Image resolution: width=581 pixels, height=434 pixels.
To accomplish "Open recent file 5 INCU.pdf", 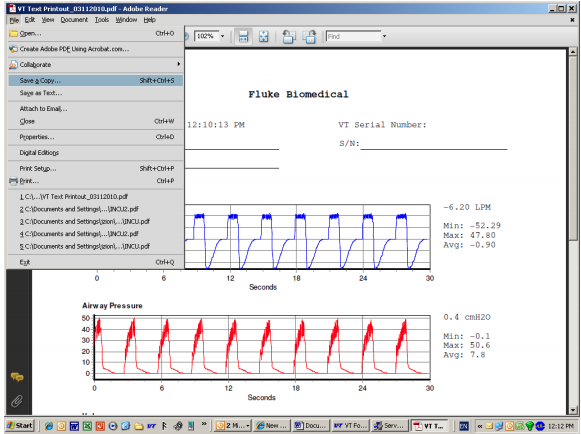I will pyautogui.click(x=96, y=246).
